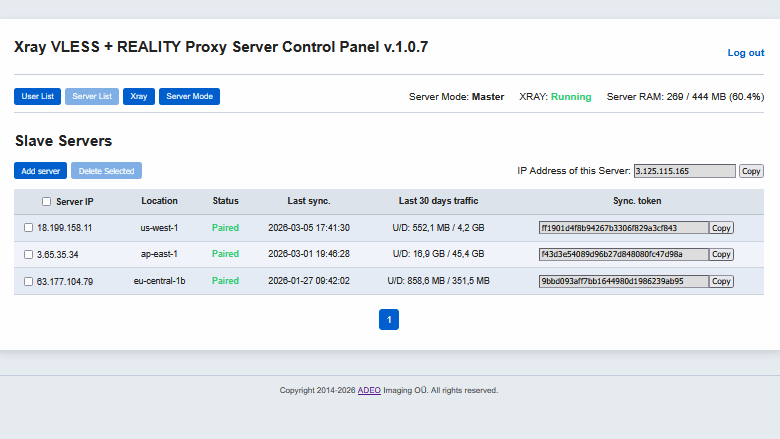The width and height of the screenshot is (780, 439).
Task: Click the us-west-1 sync token field
Action: click(x=623, y=228)
